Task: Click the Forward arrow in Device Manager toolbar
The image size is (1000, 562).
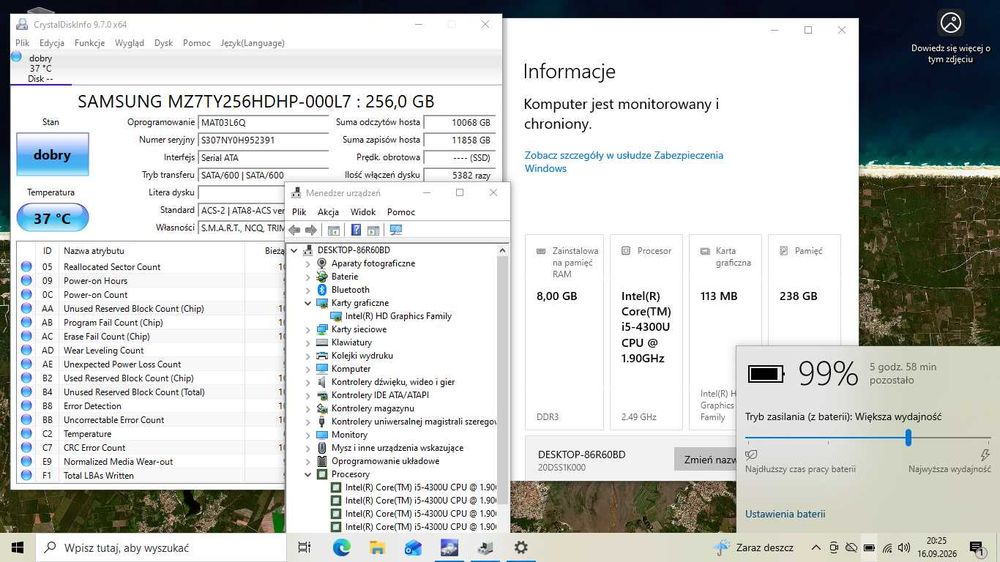Action: point(311,230)
